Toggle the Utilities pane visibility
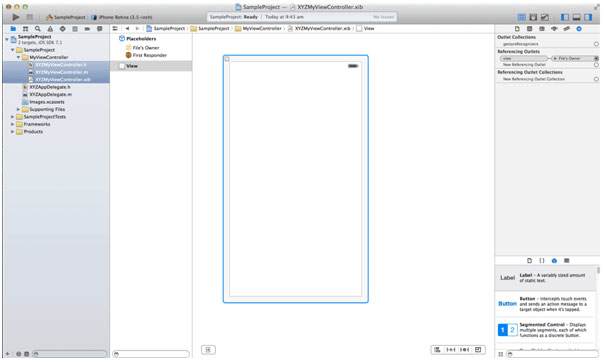 pos(588,17)
